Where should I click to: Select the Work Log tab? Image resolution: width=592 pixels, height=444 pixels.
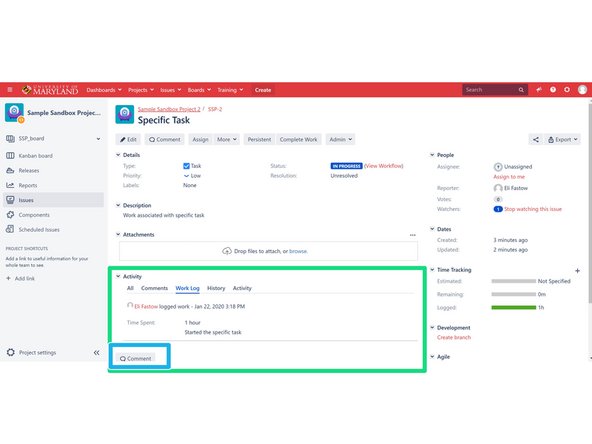(188, 288)
